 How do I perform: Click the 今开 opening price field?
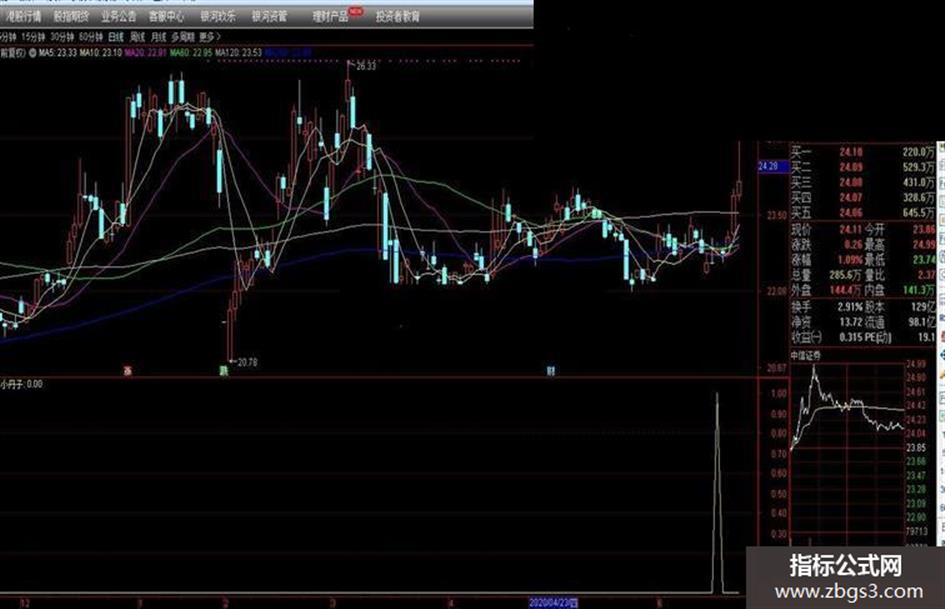coord(900,229)
